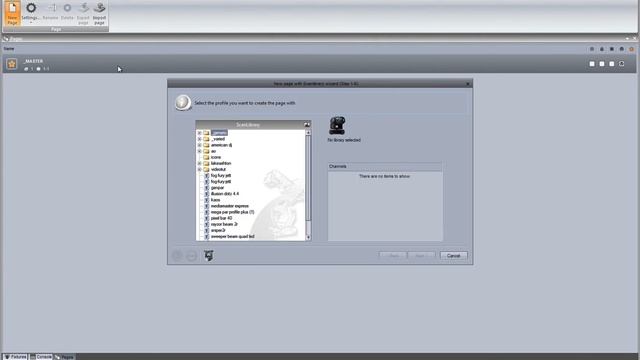Expand the _generic folder in ScanLibrary
Viewport: 640px width, 360px height.
[199, 133]
